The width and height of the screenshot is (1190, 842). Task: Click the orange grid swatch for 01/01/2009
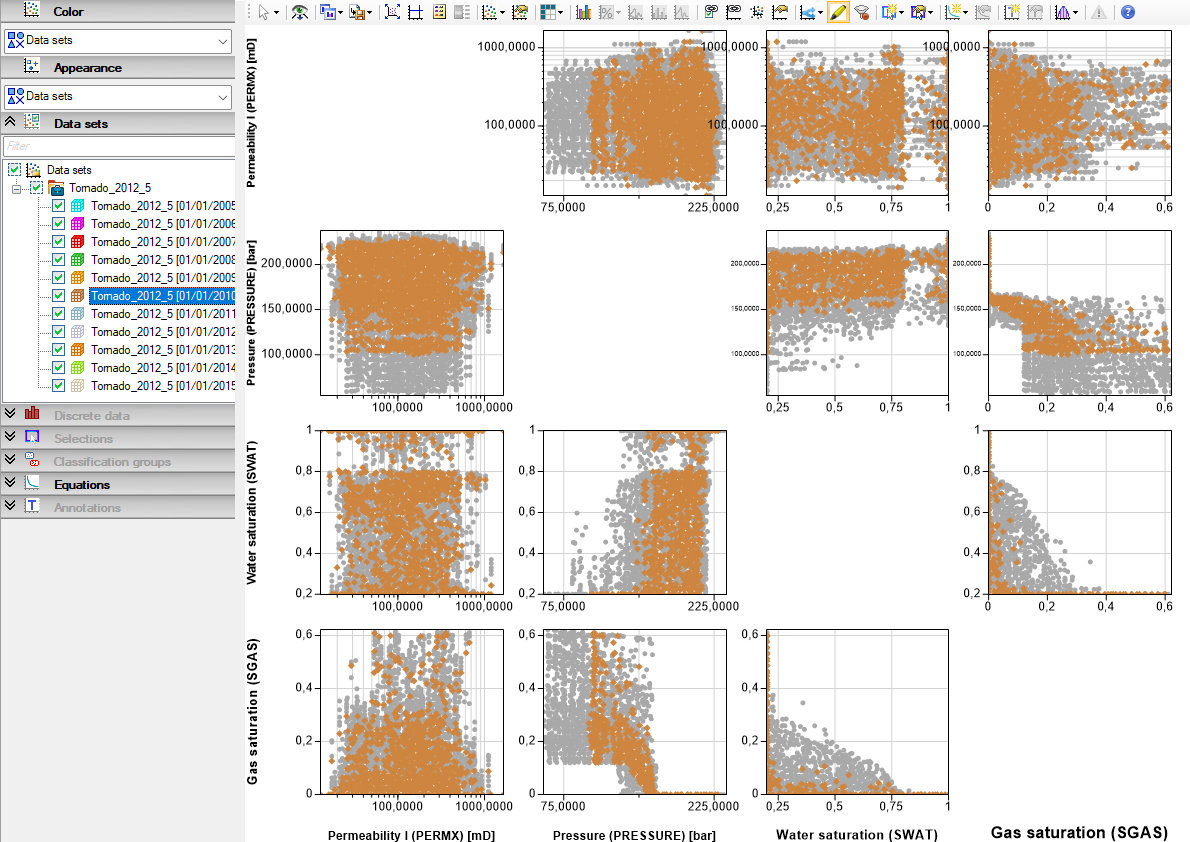77,277
